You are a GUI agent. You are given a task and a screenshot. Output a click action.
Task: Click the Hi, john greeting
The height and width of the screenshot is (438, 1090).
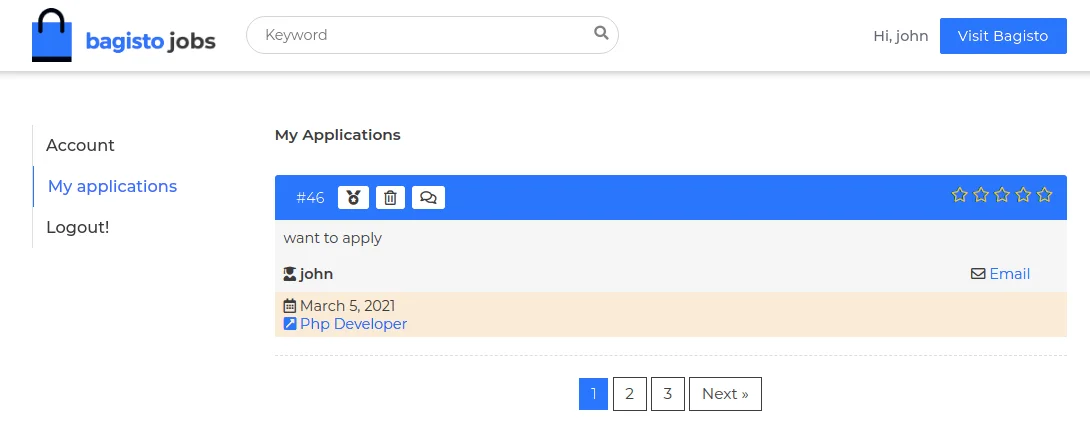[x=901, y=36]
